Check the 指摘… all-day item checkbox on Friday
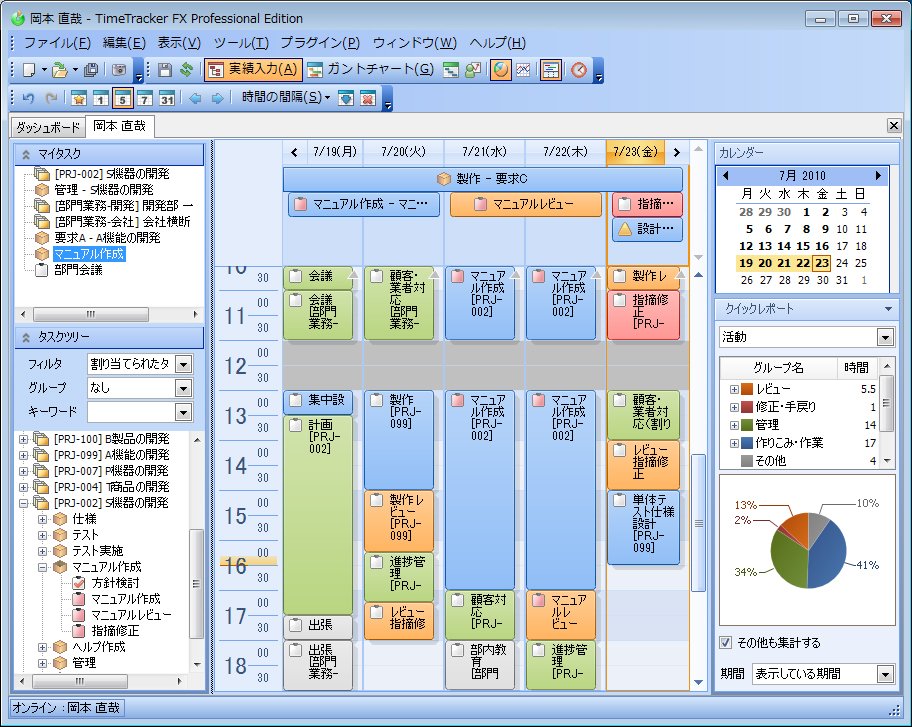Image resolution: width=912 pixels, height=727 pixels. click(625, 204)
